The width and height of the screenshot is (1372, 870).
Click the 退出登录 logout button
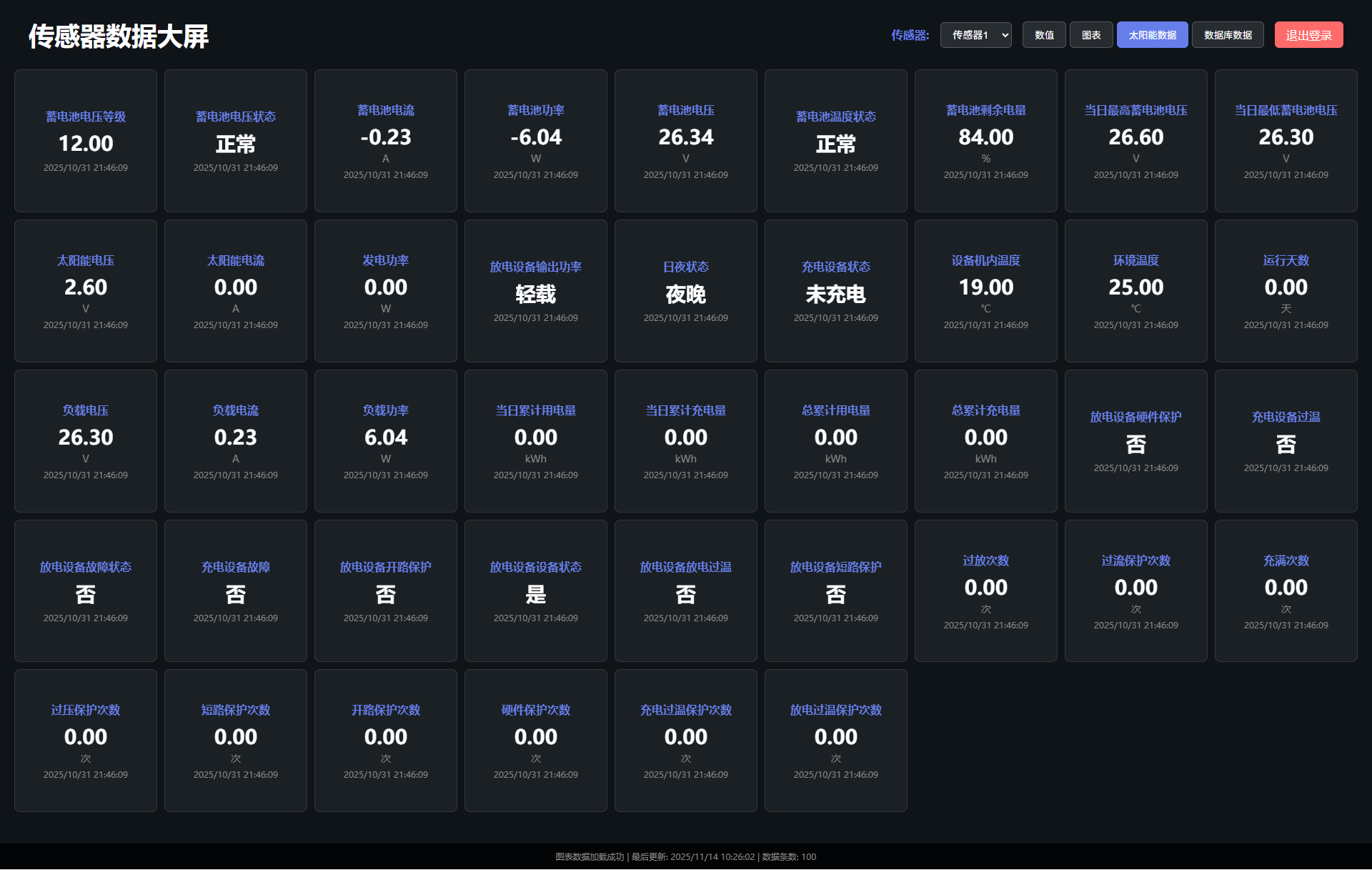click(1308, 35)
